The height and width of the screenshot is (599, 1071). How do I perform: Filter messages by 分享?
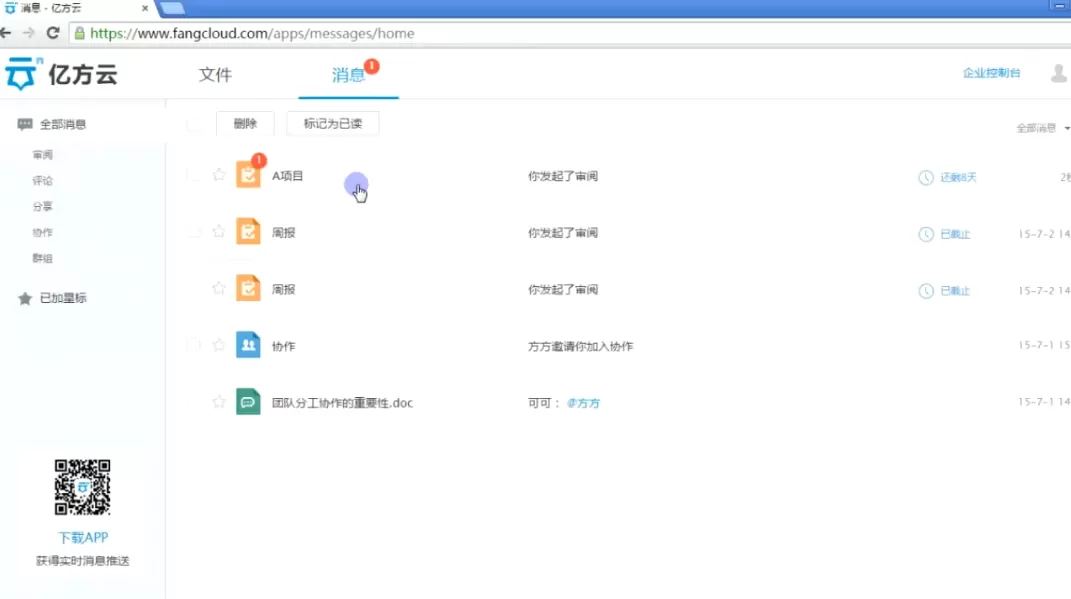[42, 207]
